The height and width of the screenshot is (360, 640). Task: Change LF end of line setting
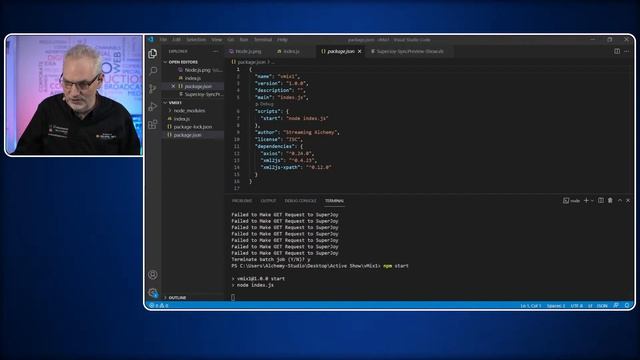[590, 305]
